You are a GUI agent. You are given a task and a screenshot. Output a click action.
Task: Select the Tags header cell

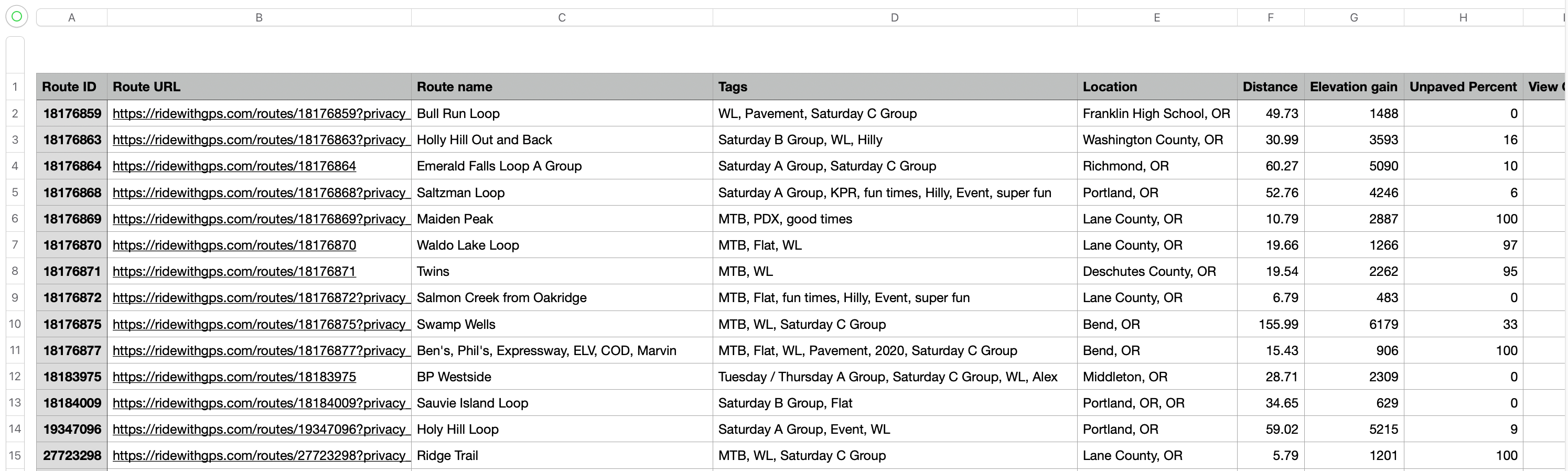point(895,87)
